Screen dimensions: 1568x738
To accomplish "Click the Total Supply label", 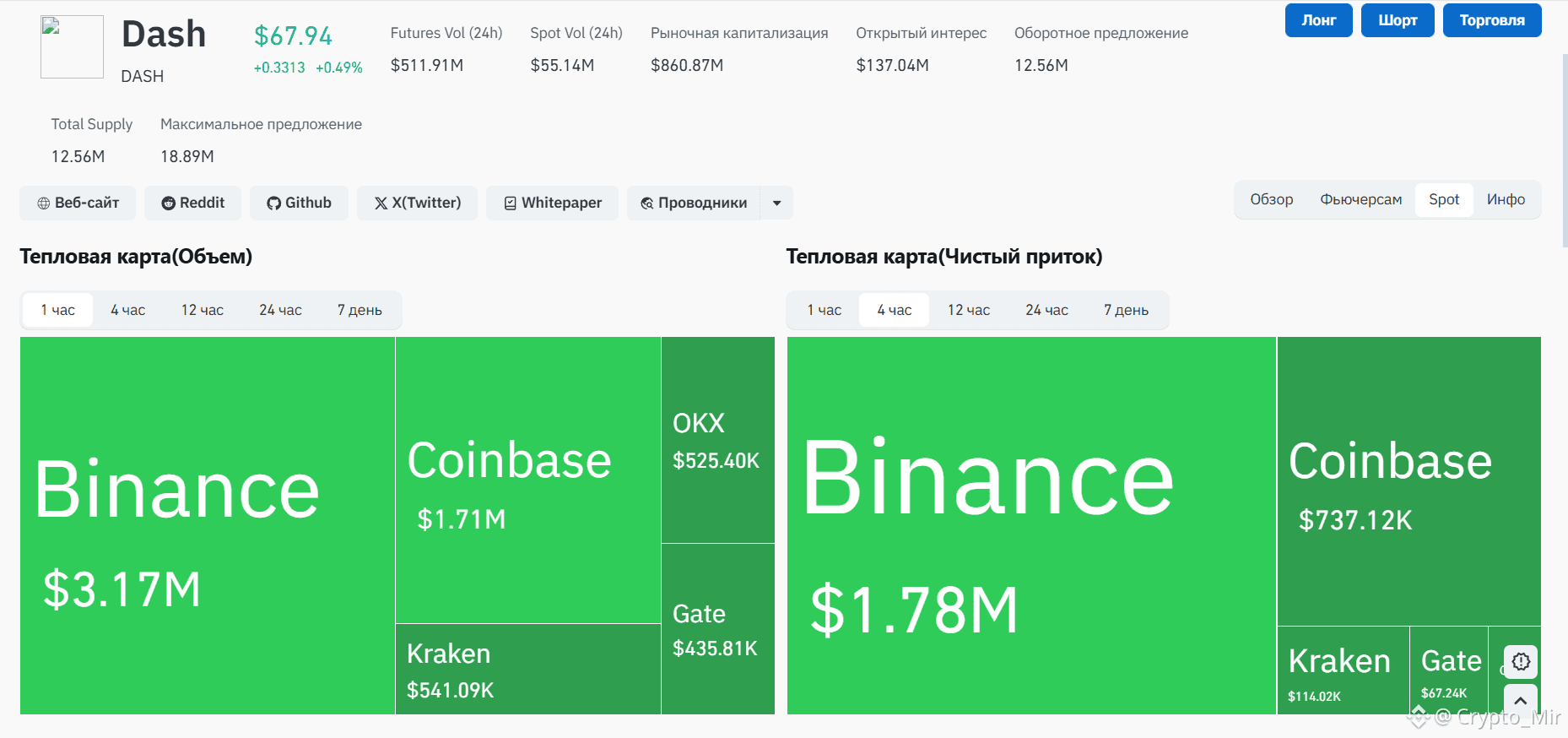I will (92, 124).
